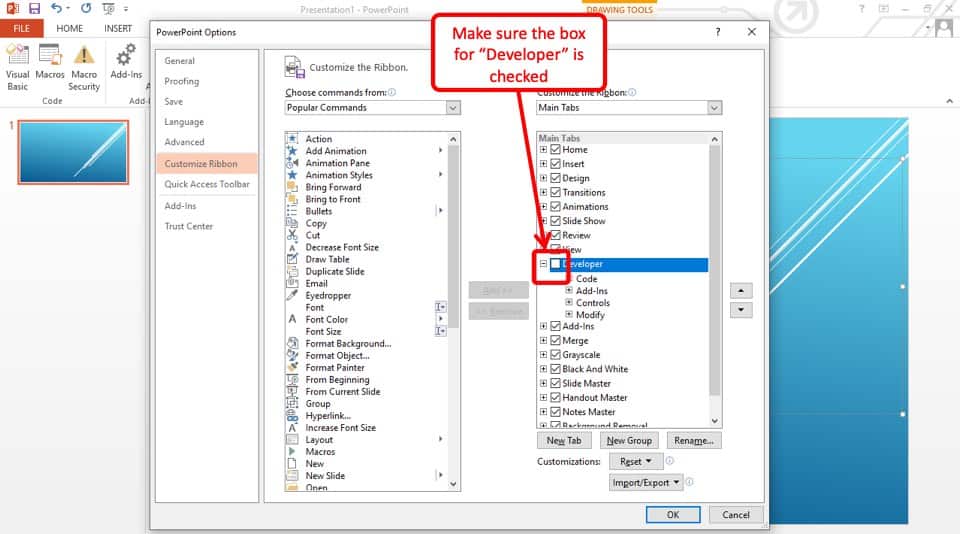Open the Trust Center category
The image size is (960, 534).
pyautogui.click(x=189, y=226)
